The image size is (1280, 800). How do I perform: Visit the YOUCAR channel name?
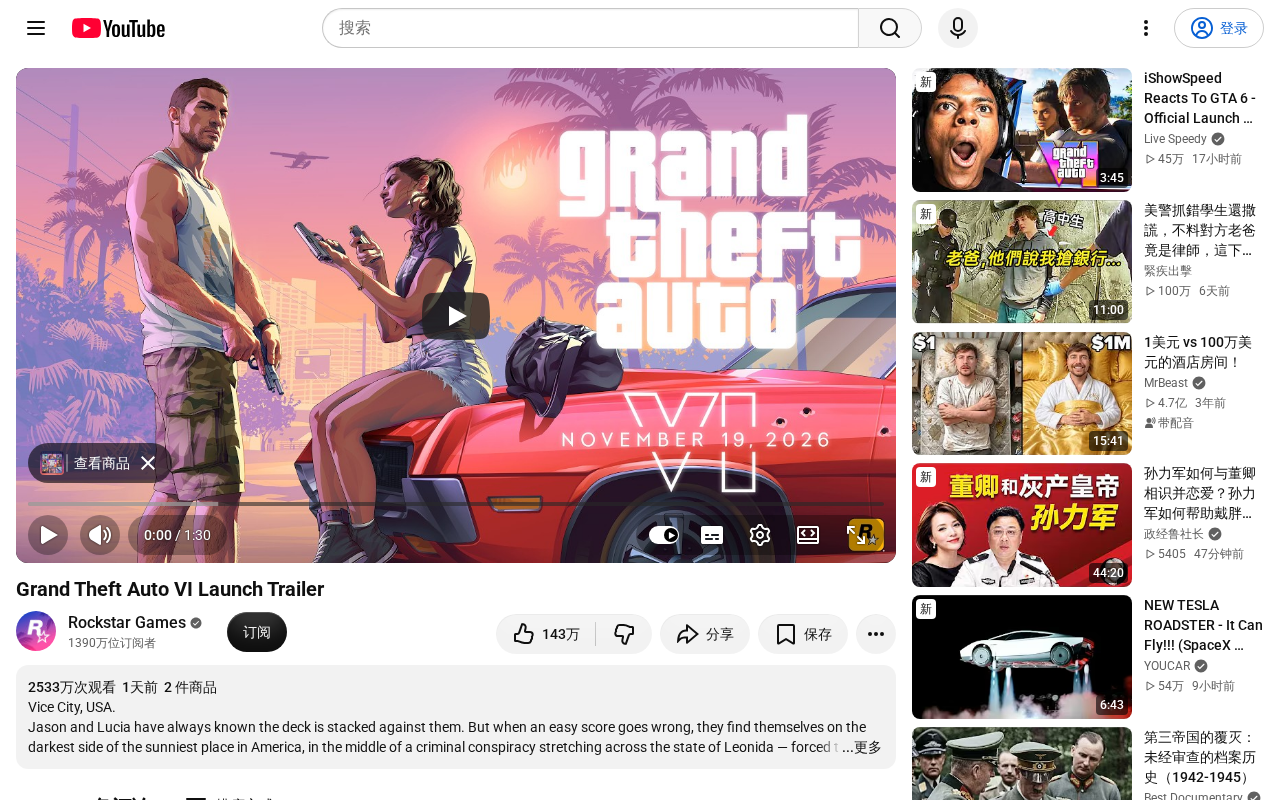1167,666
